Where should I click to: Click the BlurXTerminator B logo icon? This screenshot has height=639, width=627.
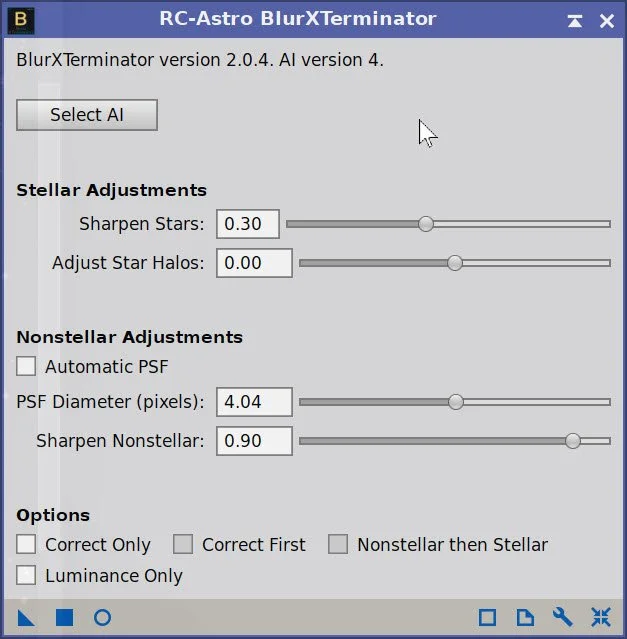(x=21, y=21)
